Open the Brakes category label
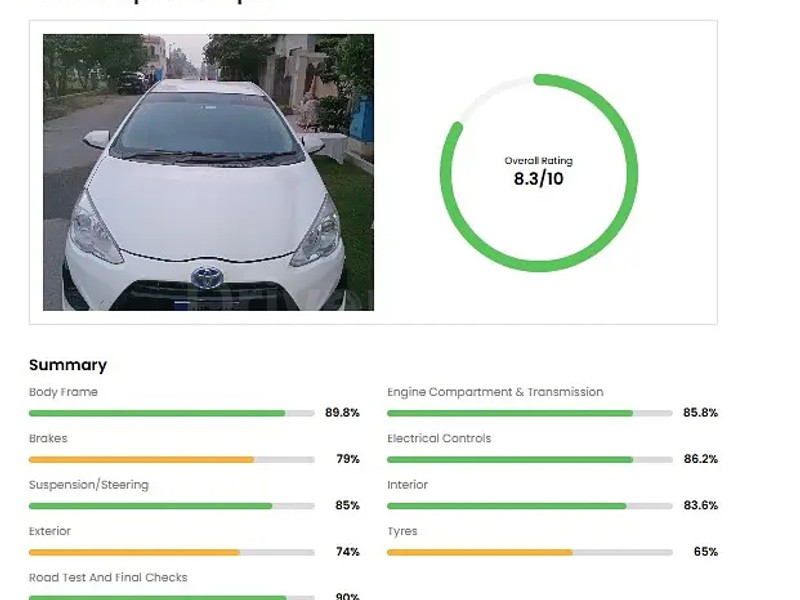The height and width of the screenshot is (600, 800). pos(48,438)
